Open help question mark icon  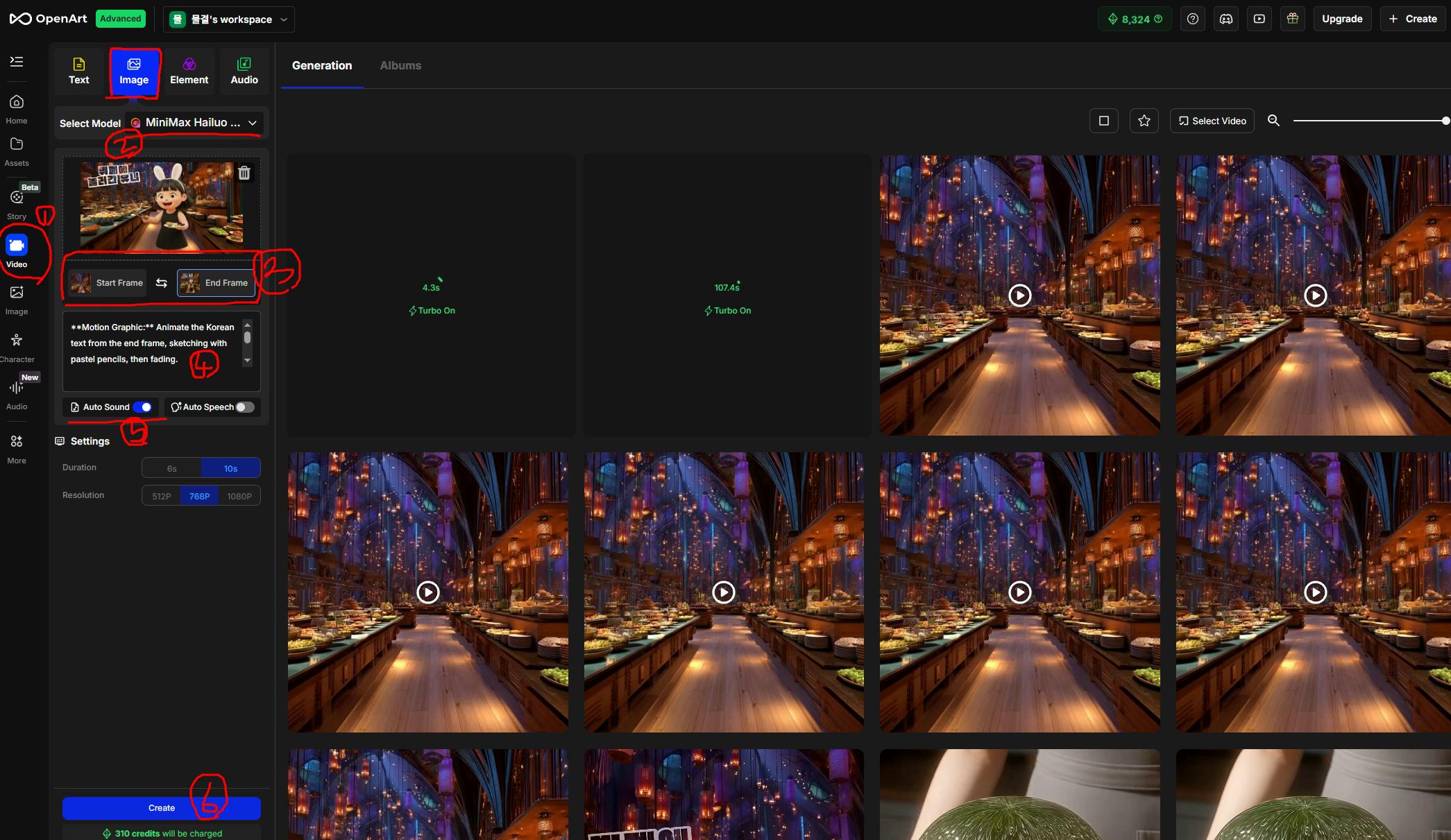(1192, 19)
